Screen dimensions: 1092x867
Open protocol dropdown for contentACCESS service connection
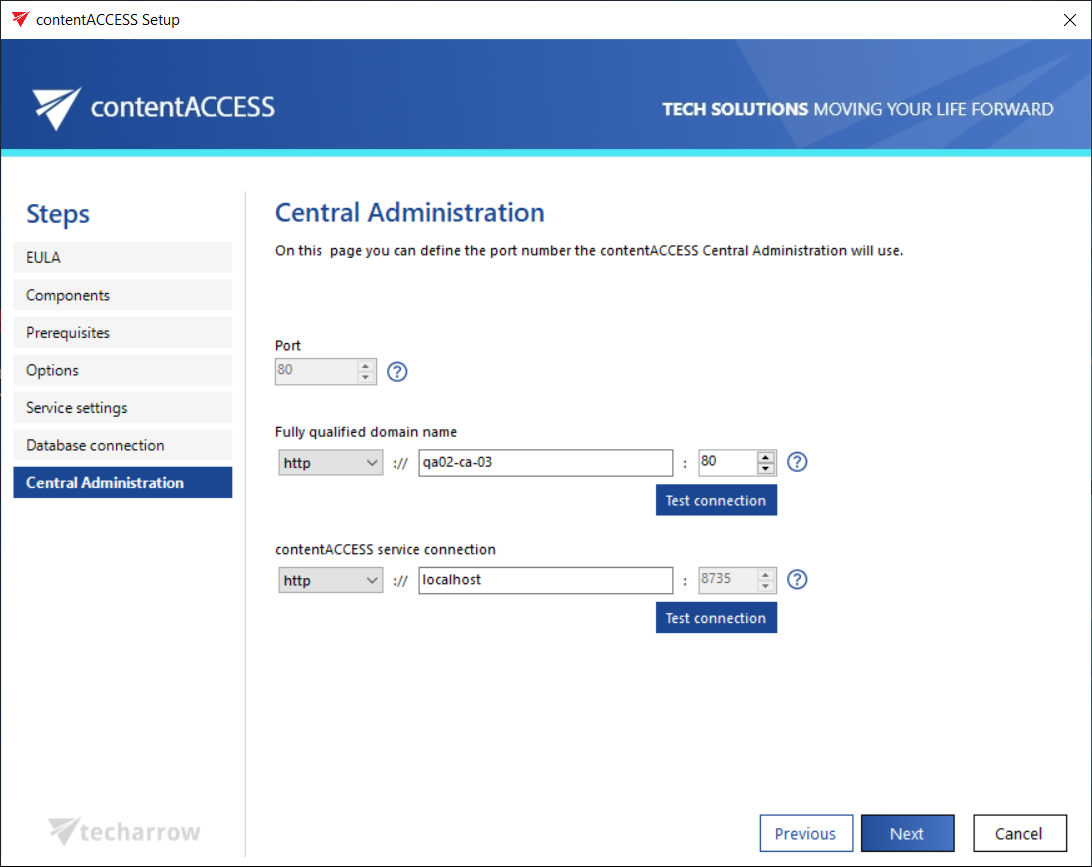tap(330, 580)
